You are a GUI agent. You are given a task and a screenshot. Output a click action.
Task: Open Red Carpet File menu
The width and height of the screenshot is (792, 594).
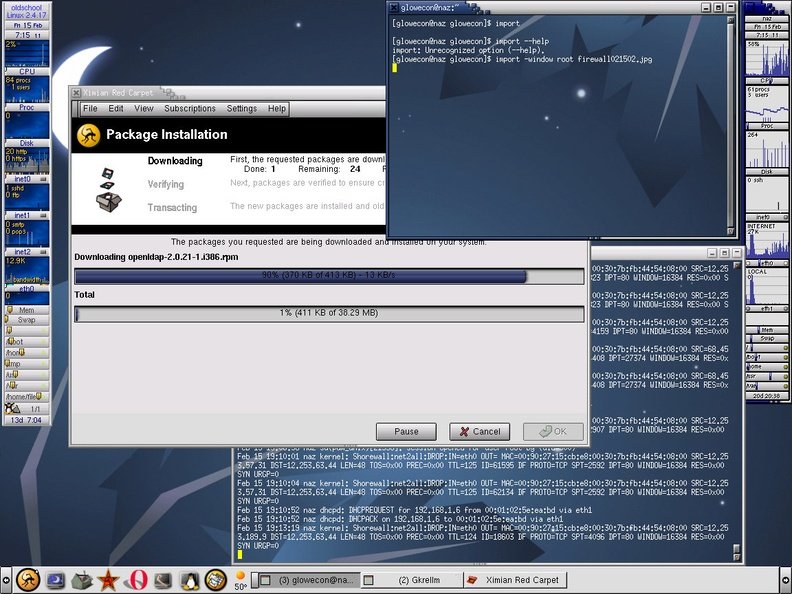pos(90,109)
